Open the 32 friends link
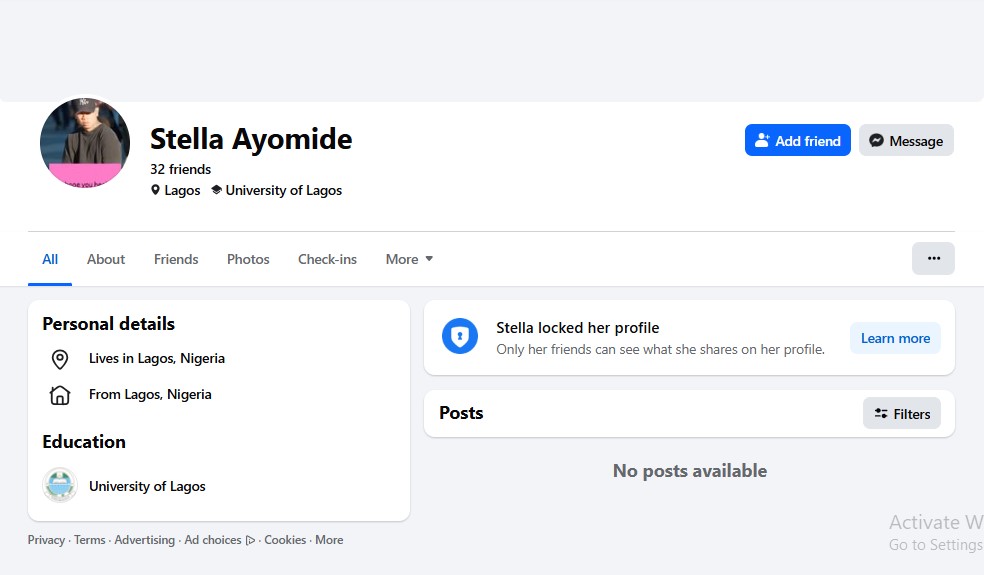Image resolution: width=984 pixels, height=575 pixels. click(180, 169)
